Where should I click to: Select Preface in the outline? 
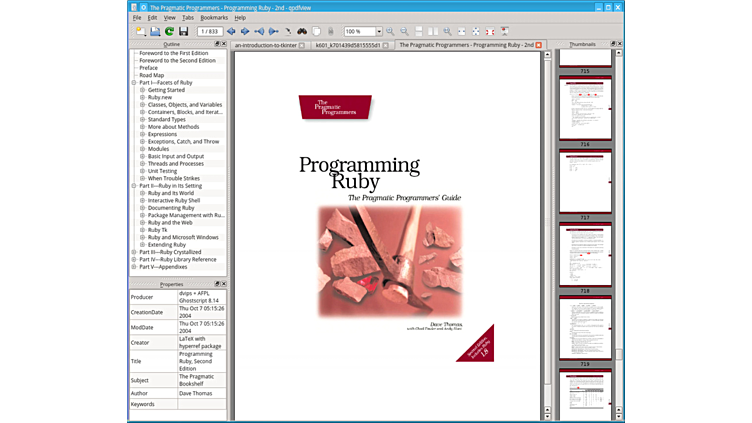click(148, 68)
